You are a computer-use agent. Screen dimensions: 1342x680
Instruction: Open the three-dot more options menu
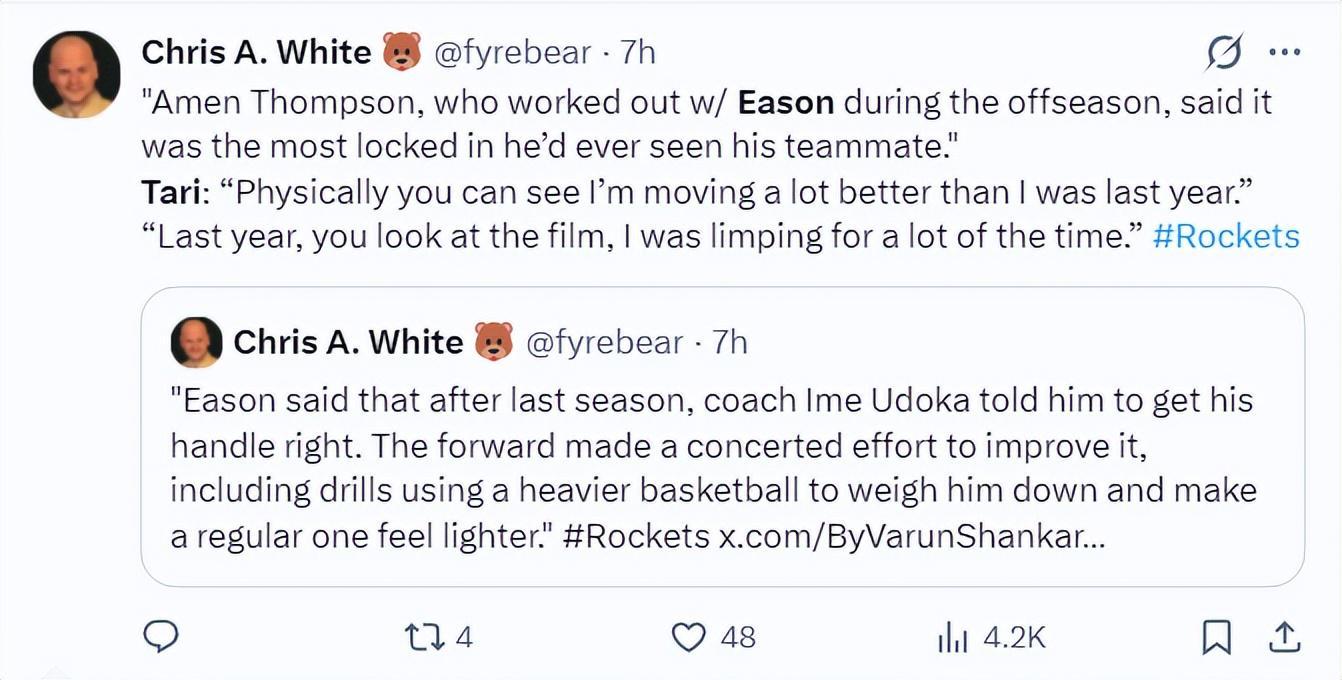point(1283,53)
